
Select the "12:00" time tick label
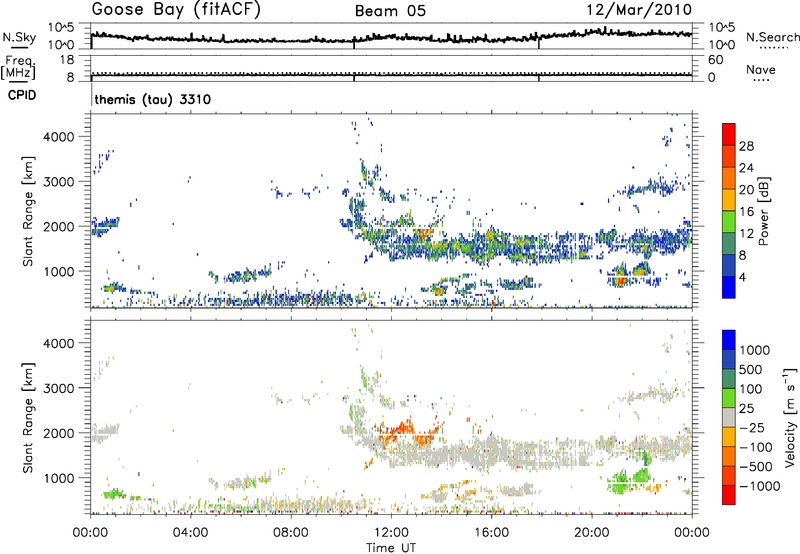(391, 533)
